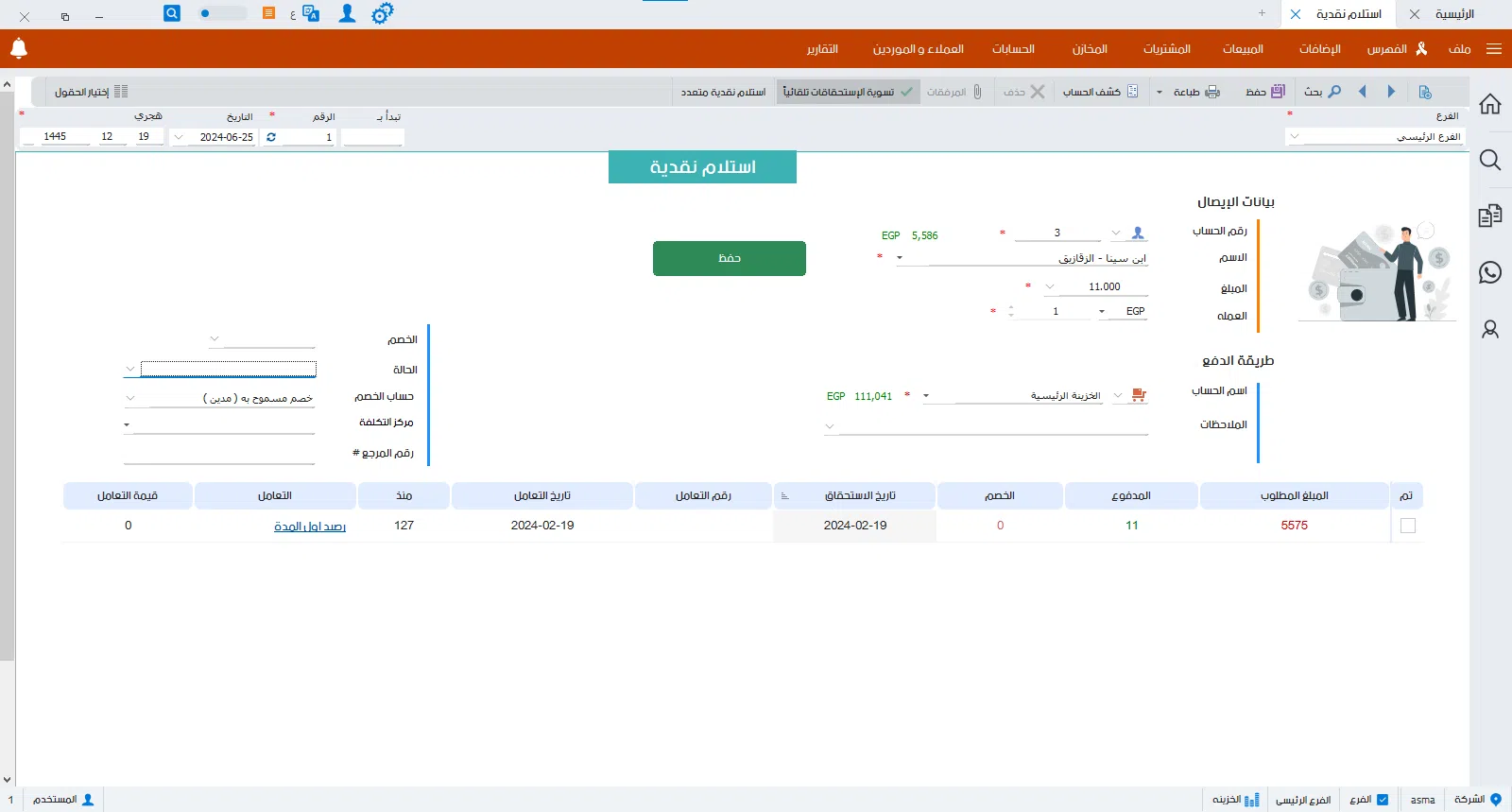
Task: Expand the EGP currency dropdown
Action: point(1102,312)
